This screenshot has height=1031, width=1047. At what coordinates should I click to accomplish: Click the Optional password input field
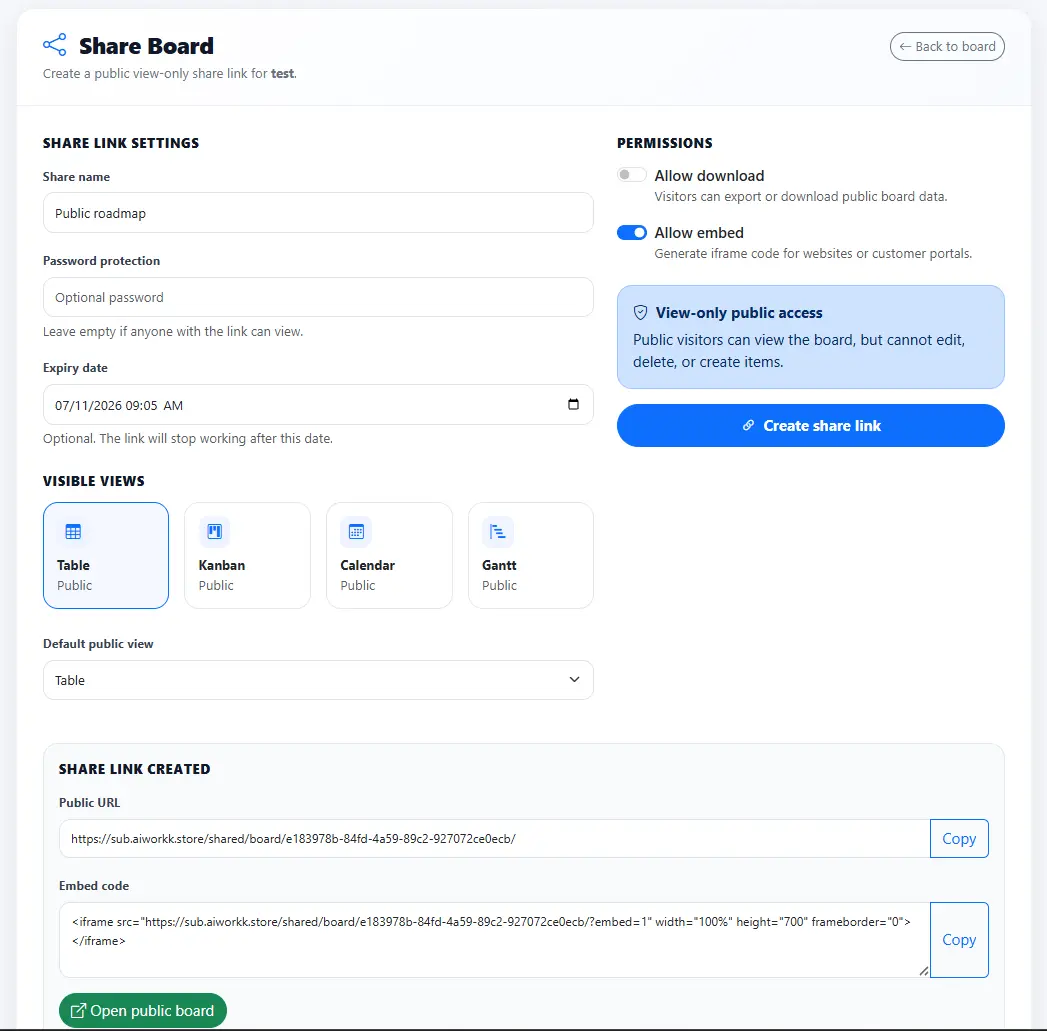tap(318, 297)
